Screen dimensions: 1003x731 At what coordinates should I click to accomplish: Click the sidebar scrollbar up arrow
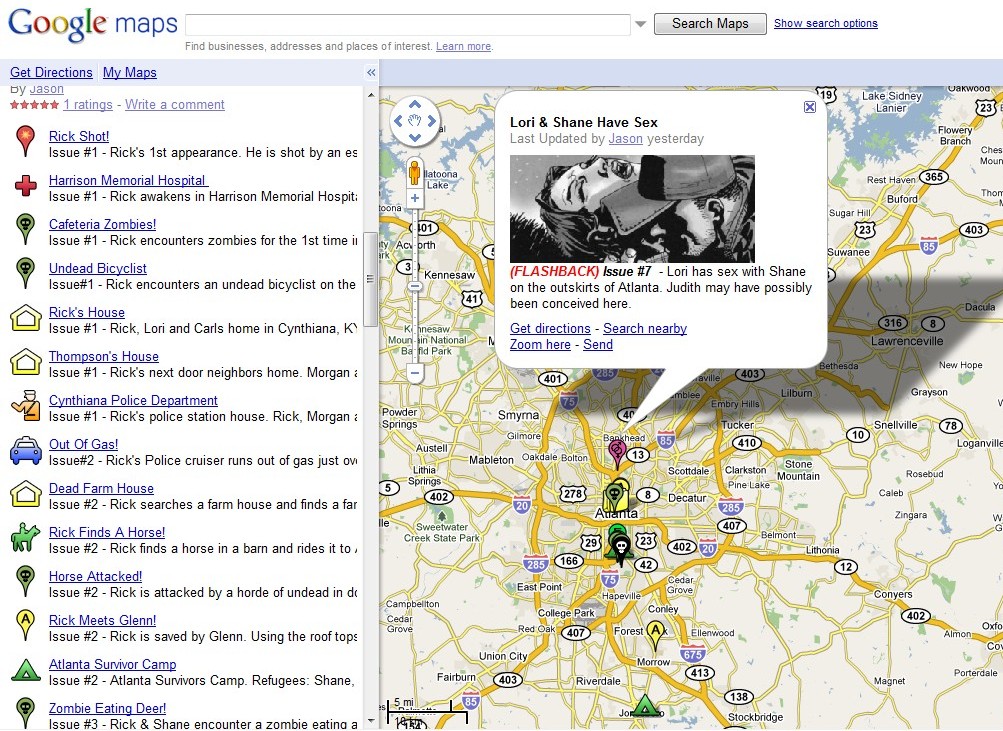pyautogui.click(x=370, y=95)
